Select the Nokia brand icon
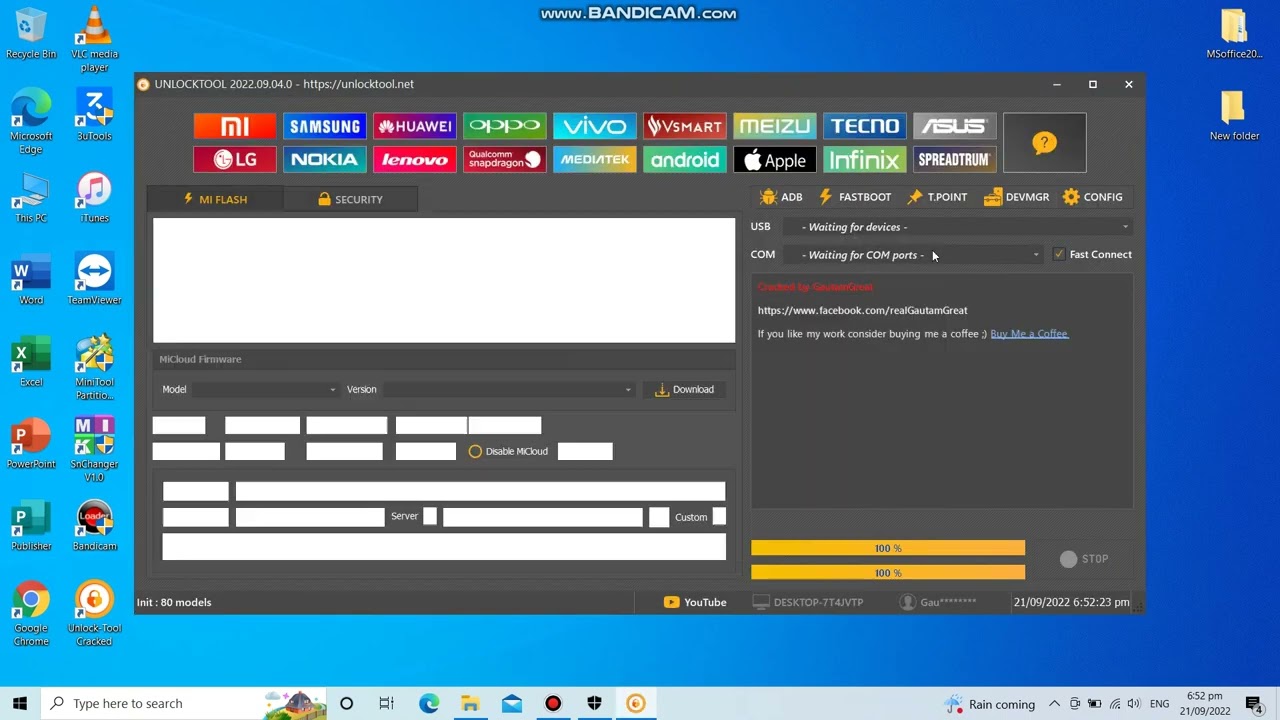The height and width of the screenshot is (720, 1280). point(325,160)
